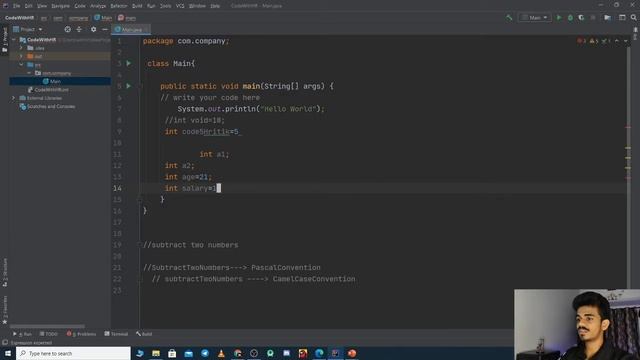640x360 pixels.
Task: Open the Project view selector dropdown
Action: [x=28, y=29]
